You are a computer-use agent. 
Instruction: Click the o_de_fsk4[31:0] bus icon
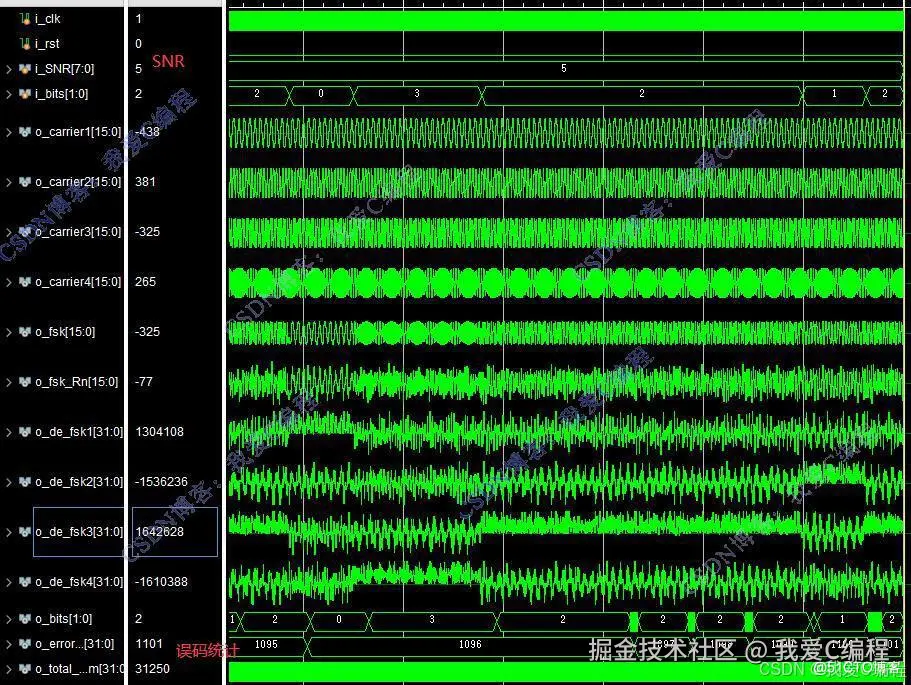[x=24, y=582]
